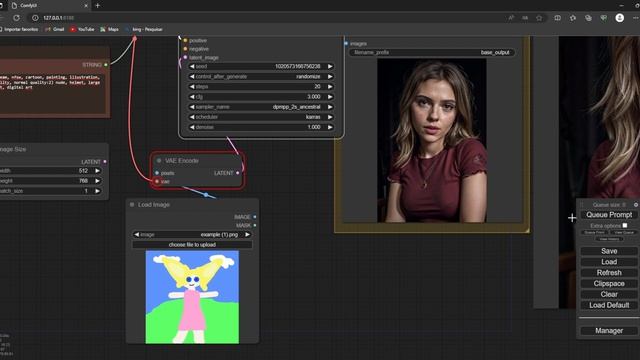Edit the filename_prefix base_output field
Image resolution: width=640 pixels, height=360 pixels.
[432, 52]
